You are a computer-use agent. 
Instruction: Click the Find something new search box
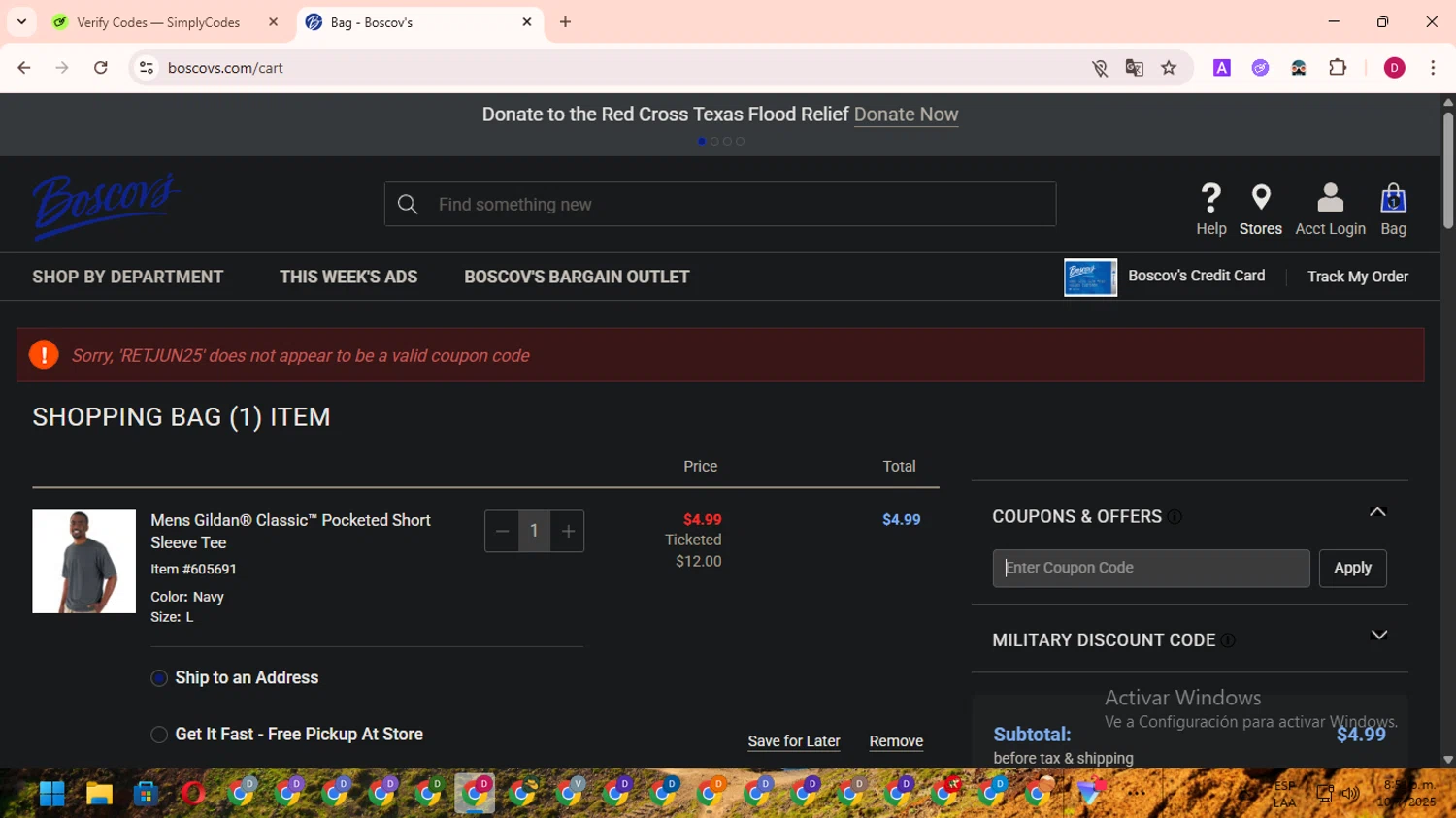pyautogui.click(x=719, y=205)
